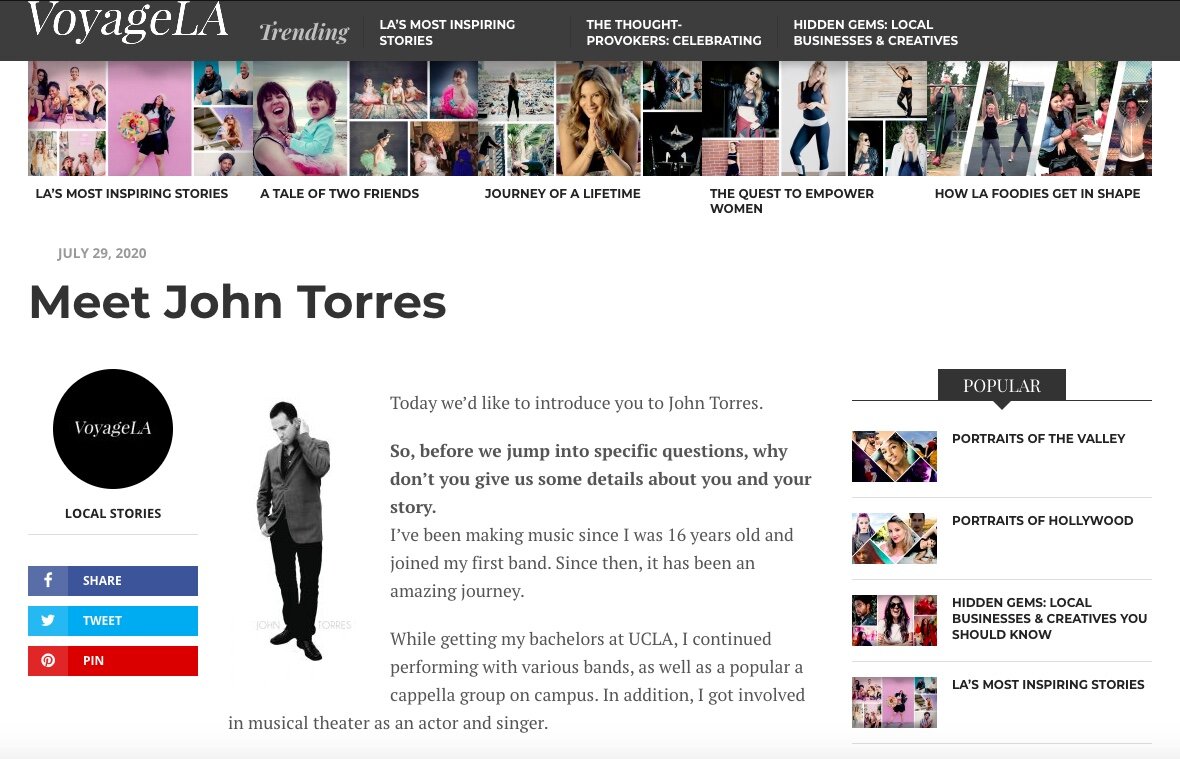The image size is (1180, 759).
Task: Open The Quest to Empower Women link
Action: [792, 201]
